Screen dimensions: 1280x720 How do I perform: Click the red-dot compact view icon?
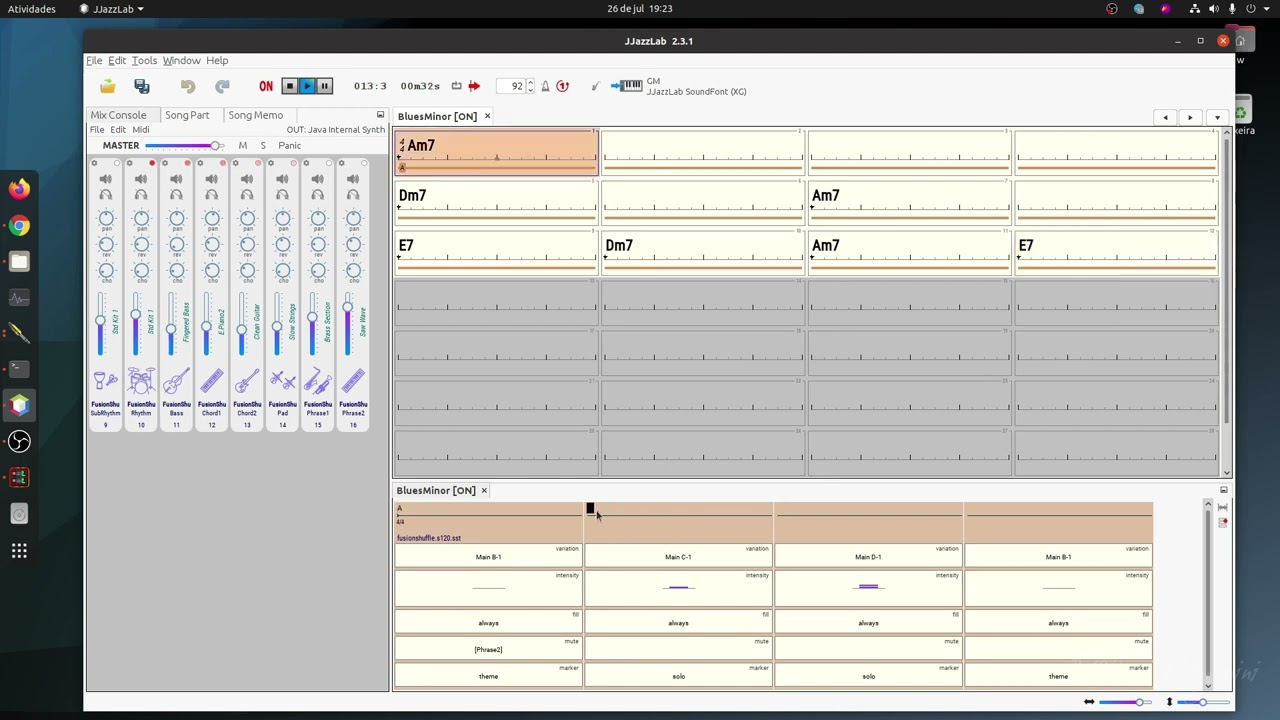(x=1222, y=523)
